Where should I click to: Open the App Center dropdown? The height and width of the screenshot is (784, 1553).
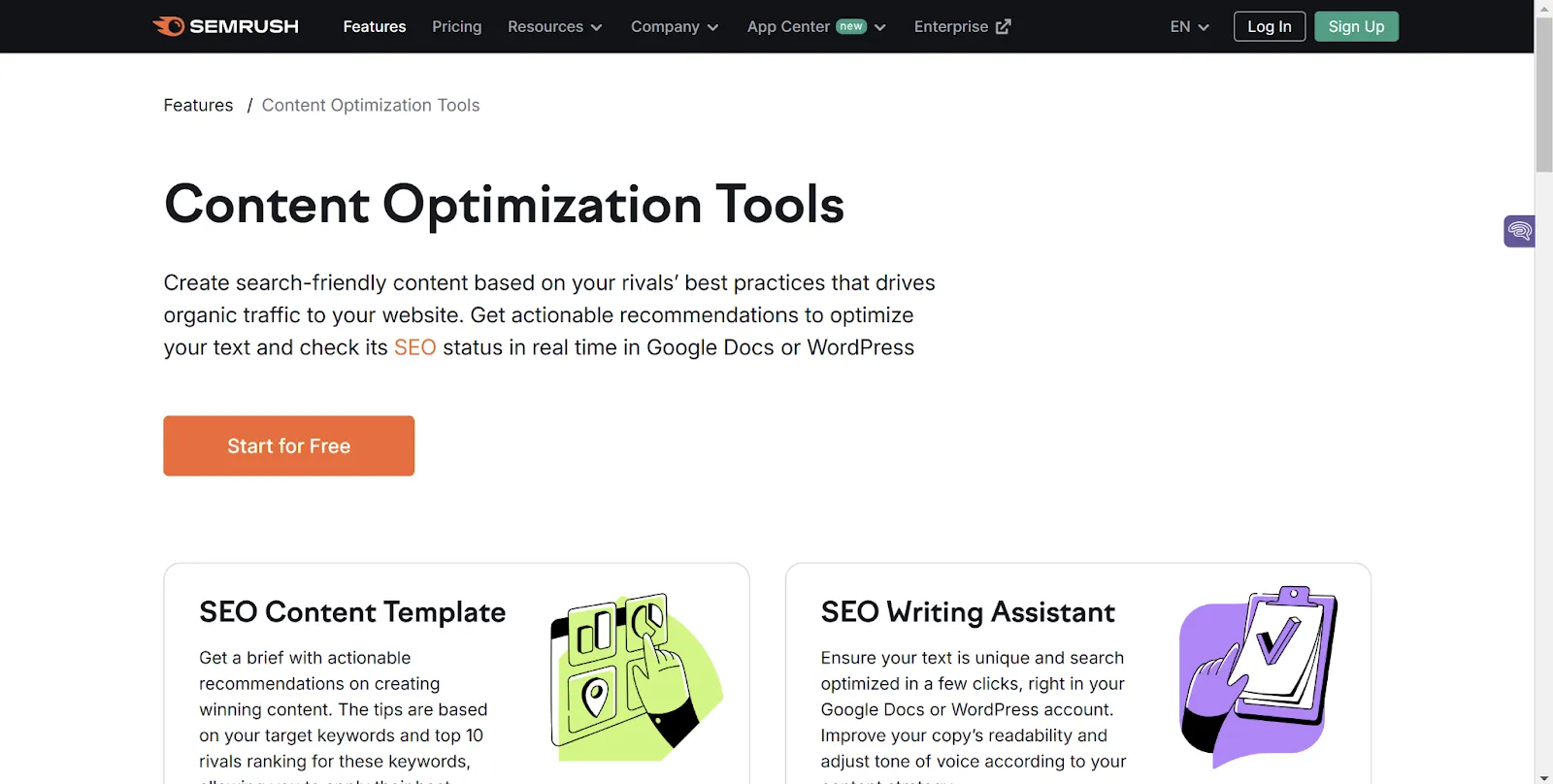click(x=816, y=26)
